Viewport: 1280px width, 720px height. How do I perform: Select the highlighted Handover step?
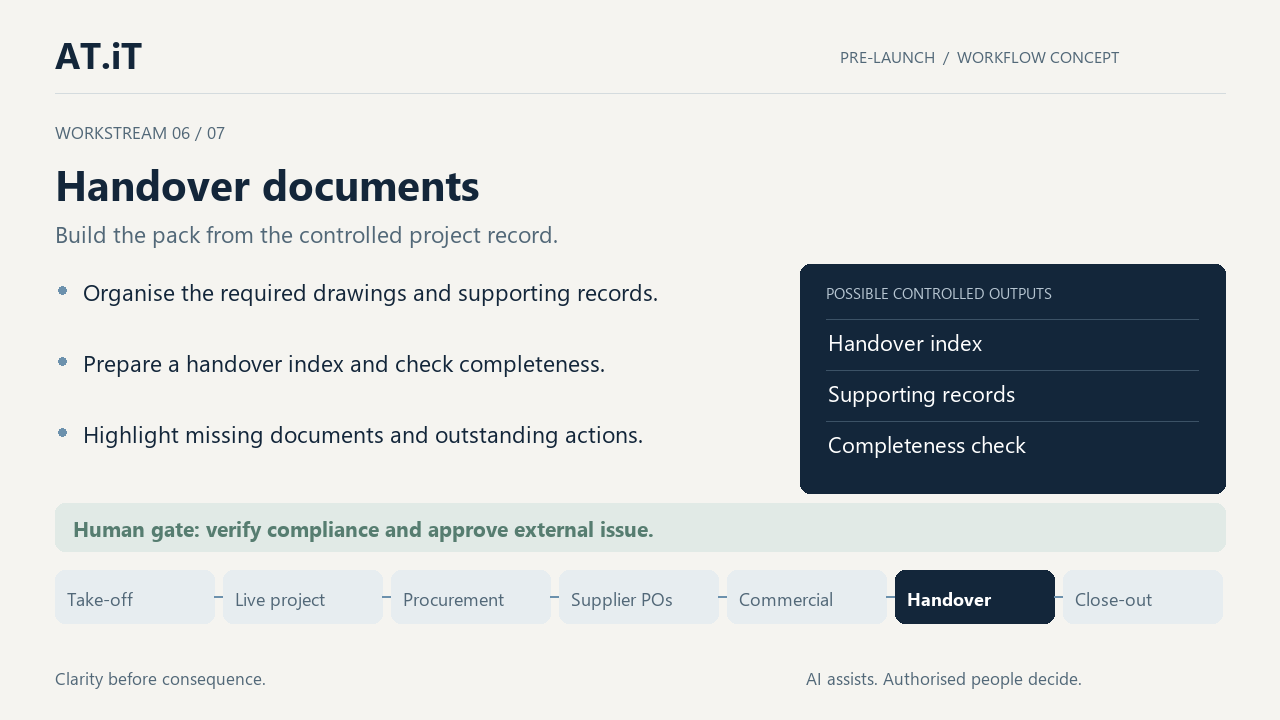pyautogui.click(x=975, y=597)
